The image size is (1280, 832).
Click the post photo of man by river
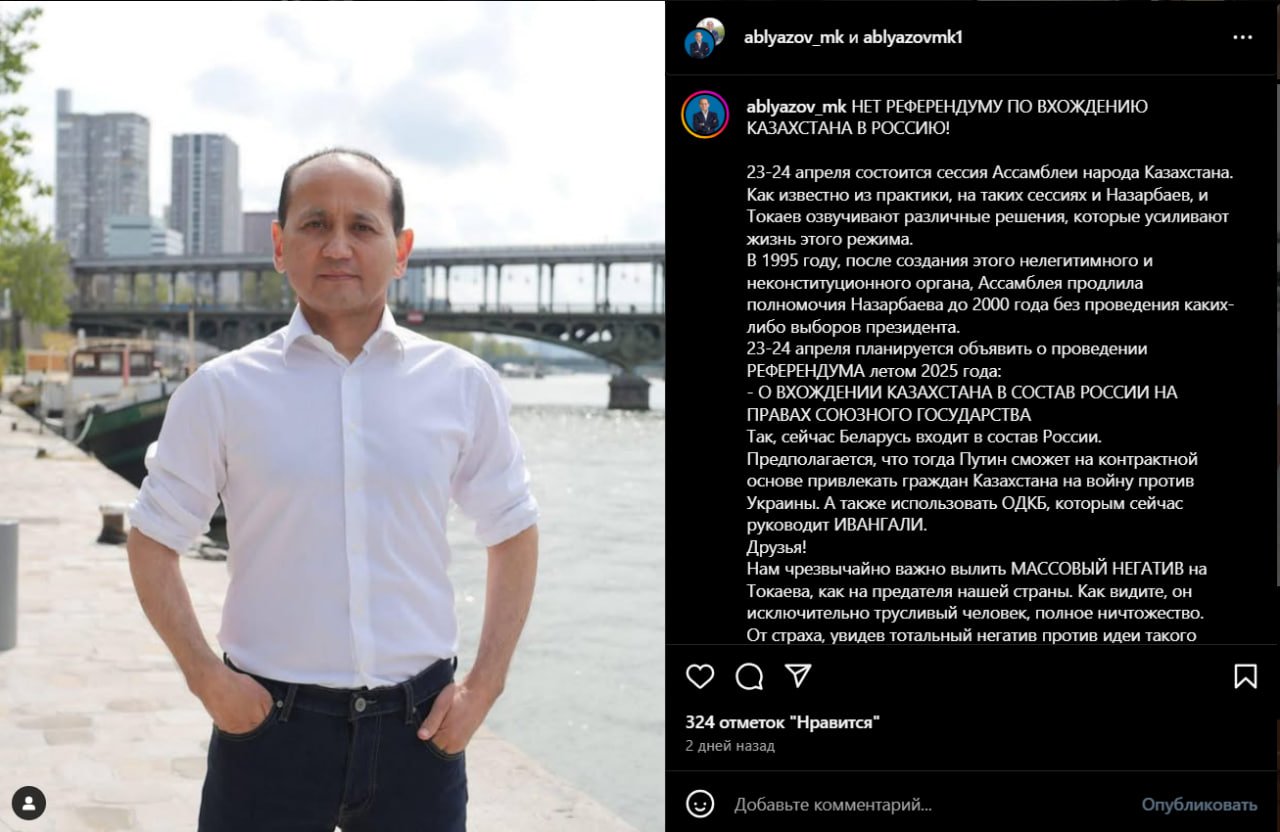(x=332, y=416)
